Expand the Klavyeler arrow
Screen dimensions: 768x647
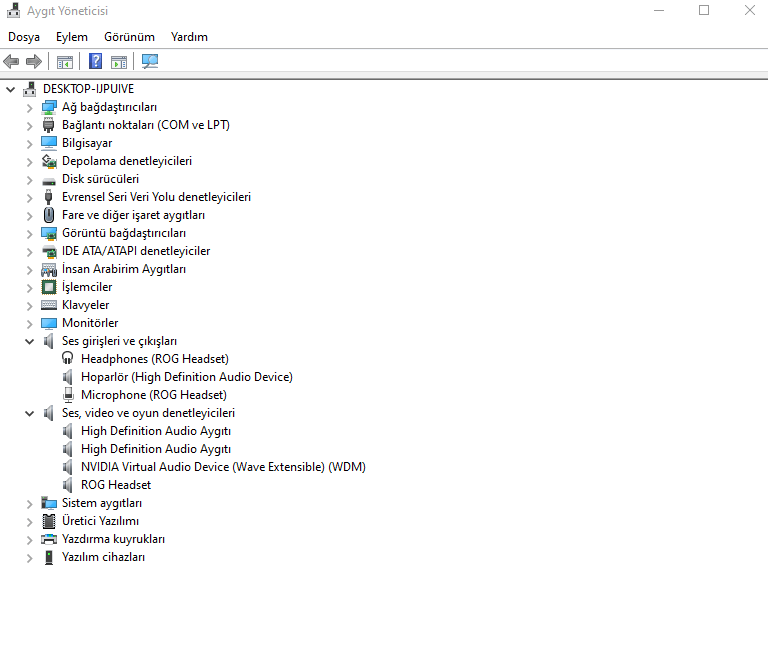[x=29, y=306]
